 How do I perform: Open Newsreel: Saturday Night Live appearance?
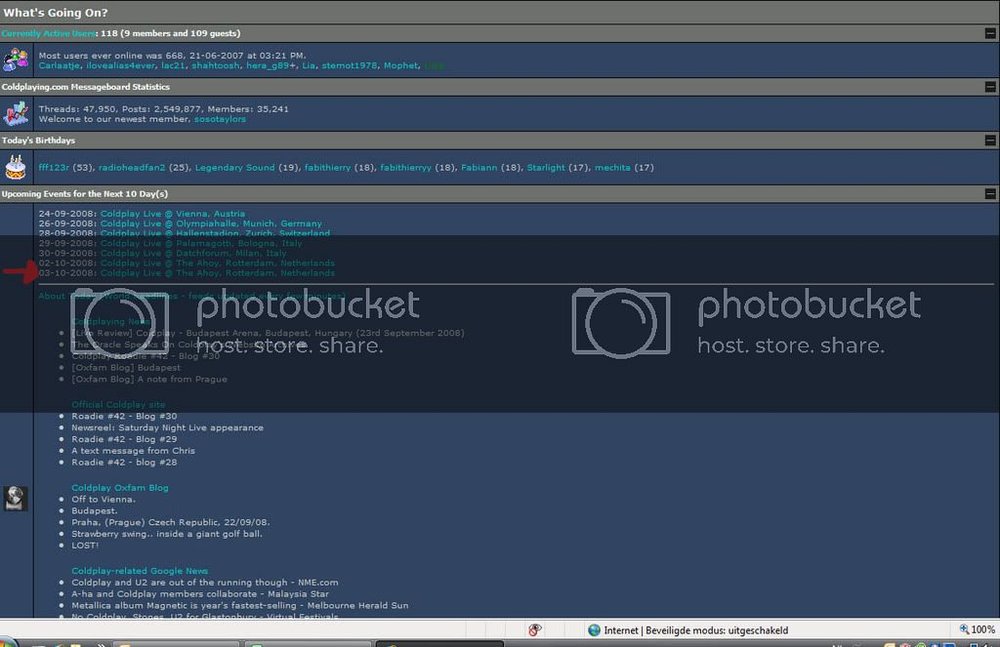167,428
